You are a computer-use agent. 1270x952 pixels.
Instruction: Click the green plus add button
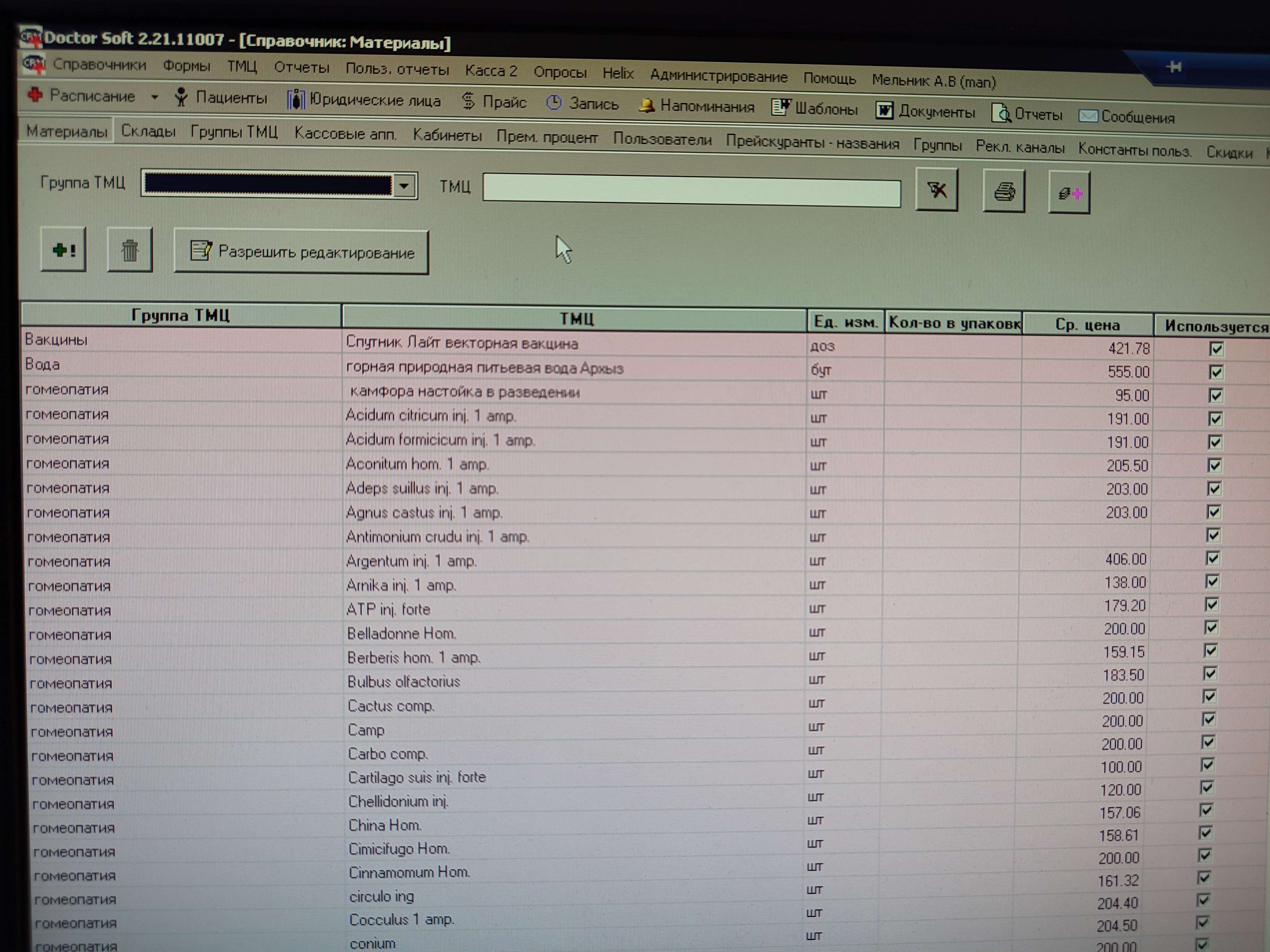(64, 250)
